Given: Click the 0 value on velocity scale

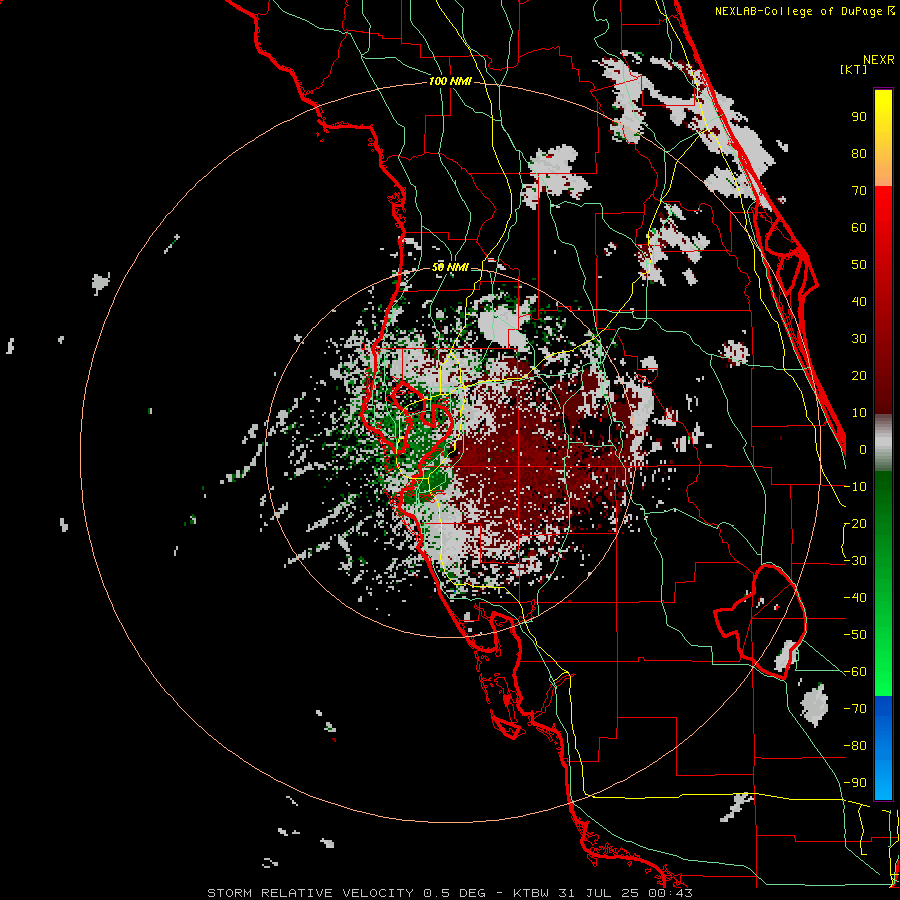Looking at the screenshot, I should 863,449.
